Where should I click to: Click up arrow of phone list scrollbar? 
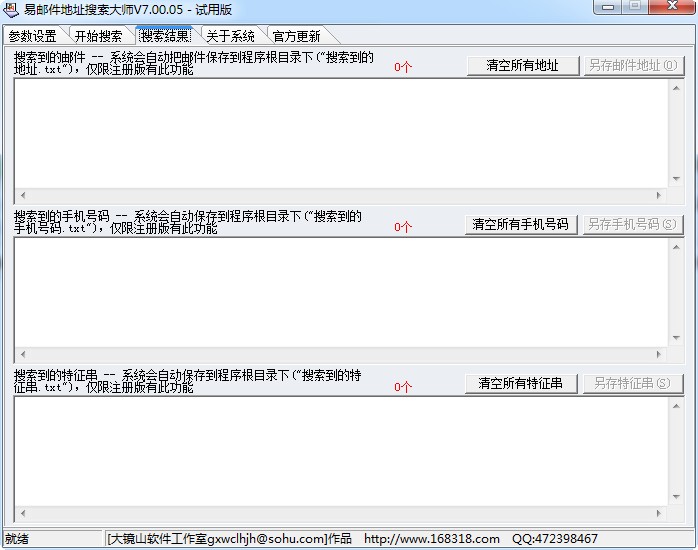pyautogui.click(x=676, y=247)
